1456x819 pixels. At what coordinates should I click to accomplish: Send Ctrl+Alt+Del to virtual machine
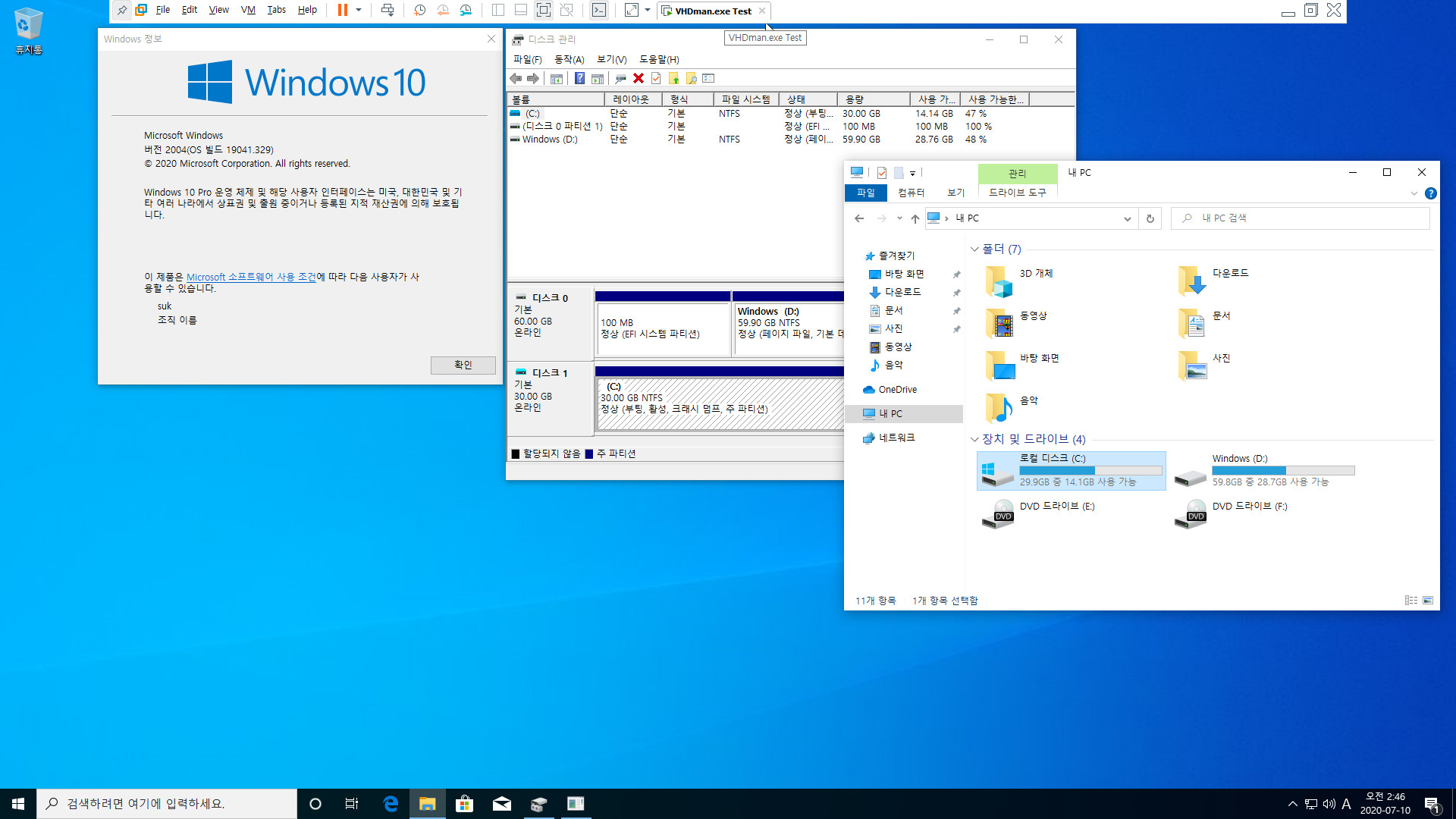[388, 10]
